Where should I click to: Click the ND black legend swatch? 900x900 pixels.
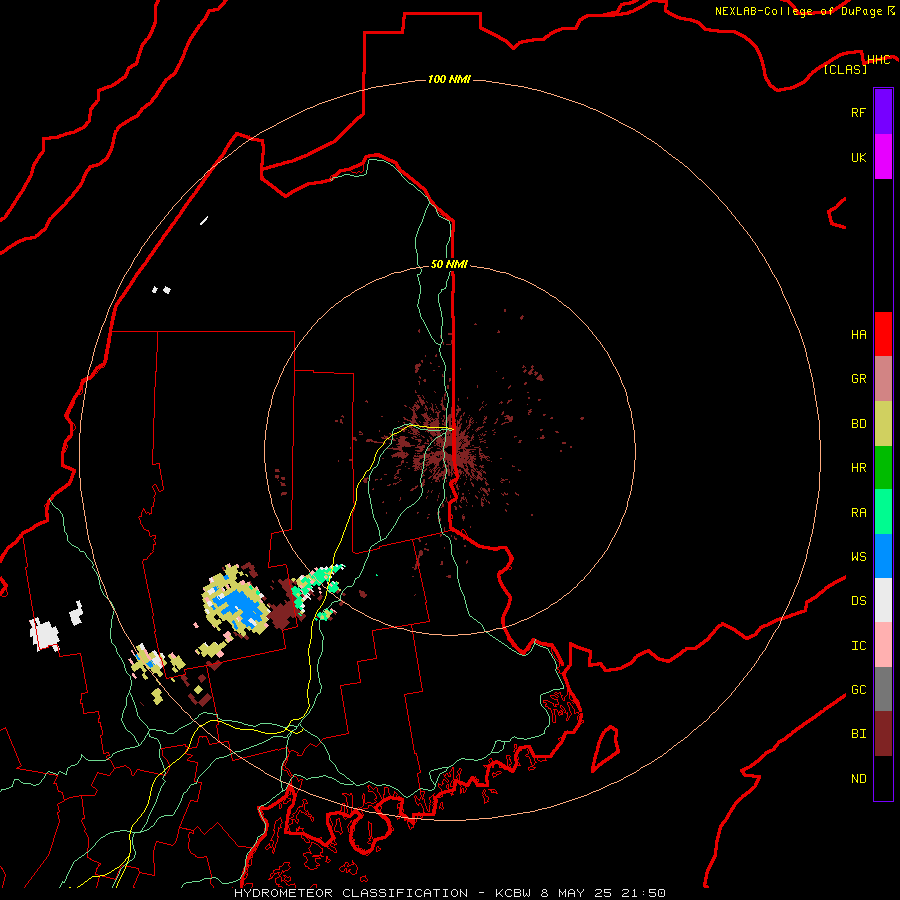(x=883, y=778)
